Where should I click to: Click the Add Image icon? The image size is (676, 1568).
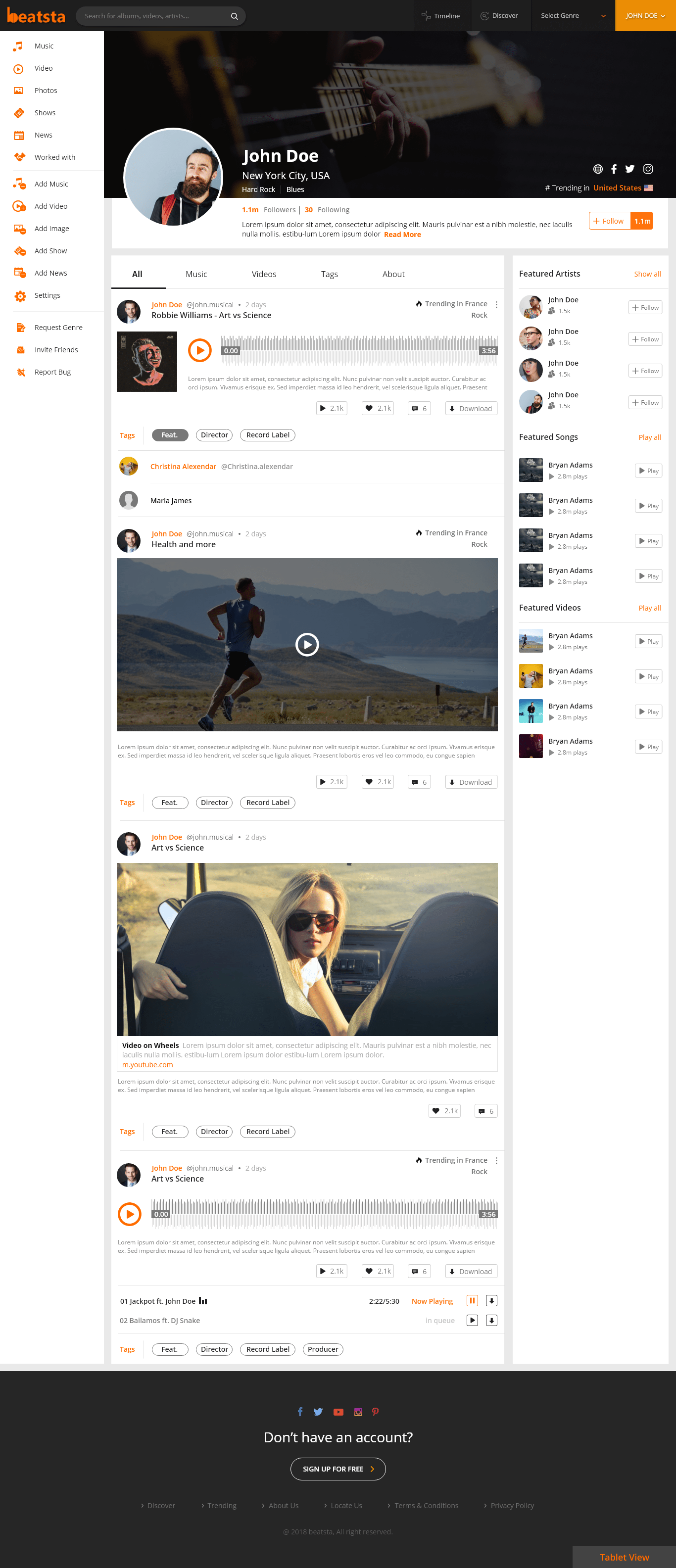tap(19, 229)
